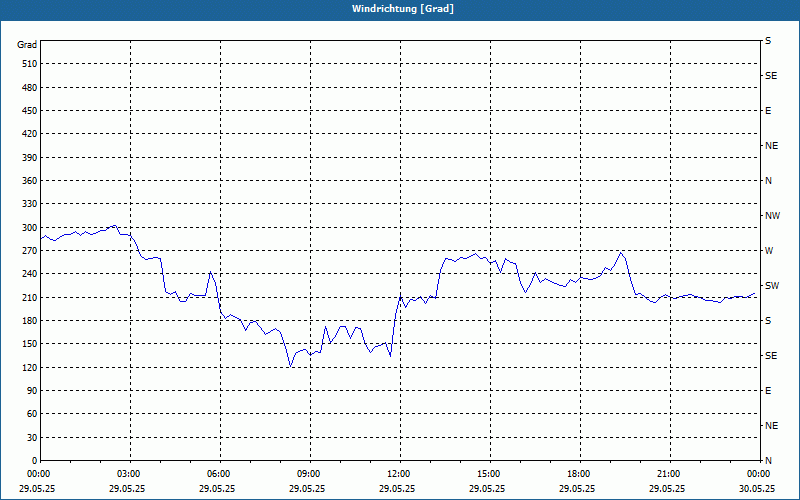Click the E compass label beside the 450 gridline

pyautogui.click(x=768, y=111)
